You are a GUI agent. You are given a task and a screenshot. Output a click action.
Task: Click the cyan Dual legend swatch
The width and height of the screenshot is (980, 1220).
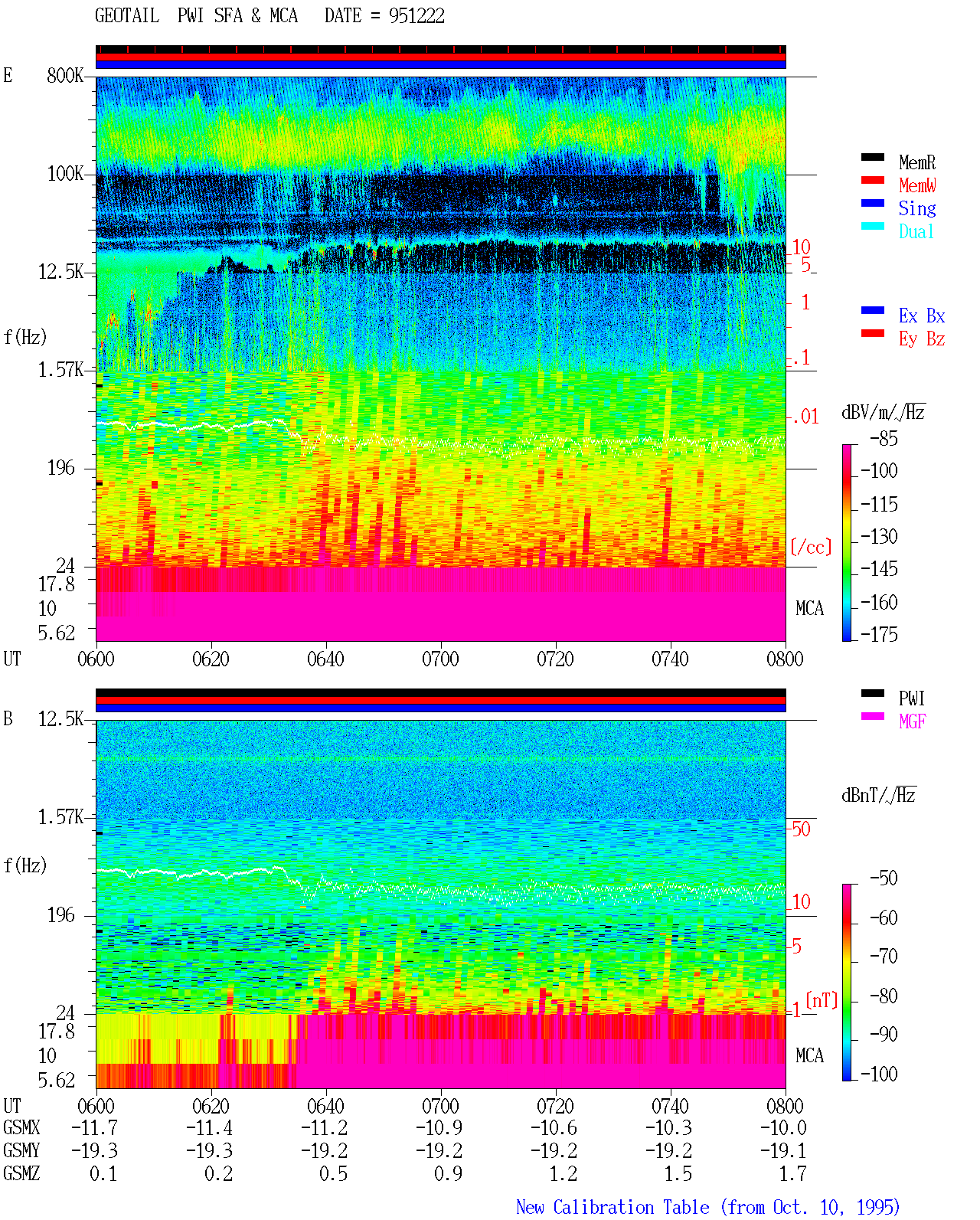873,227
